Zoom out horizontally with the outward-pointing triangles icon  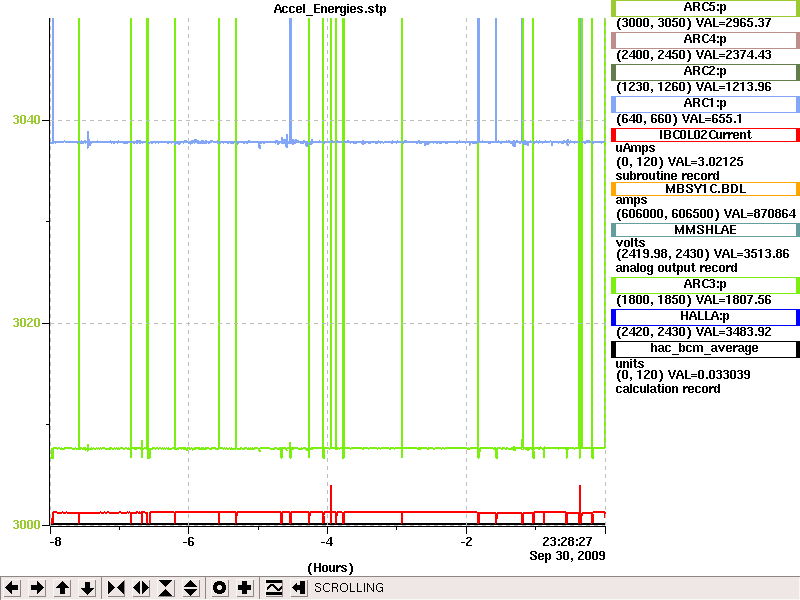[141, 588]
